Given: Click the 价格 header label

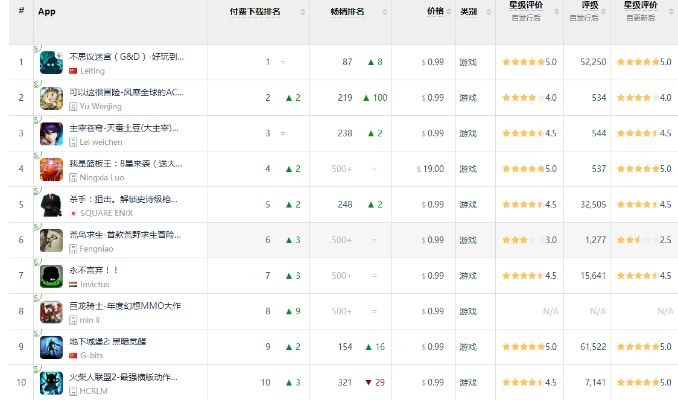Looking at the screenshot, I should click(x=435, y=11).
